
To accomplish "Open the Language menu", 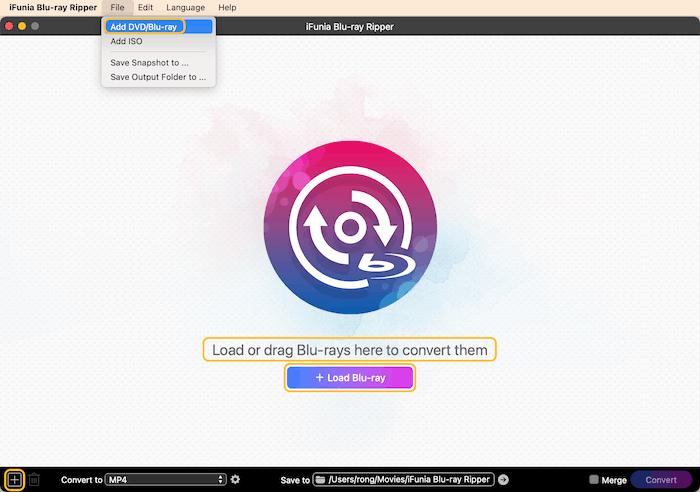I will [185, 7].
